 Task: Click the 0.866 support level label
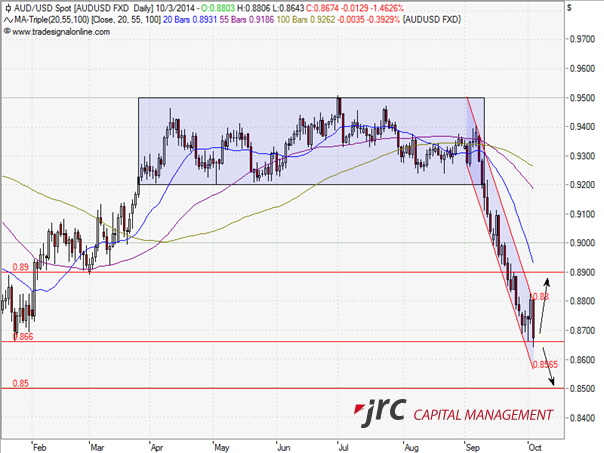[24, 337]
